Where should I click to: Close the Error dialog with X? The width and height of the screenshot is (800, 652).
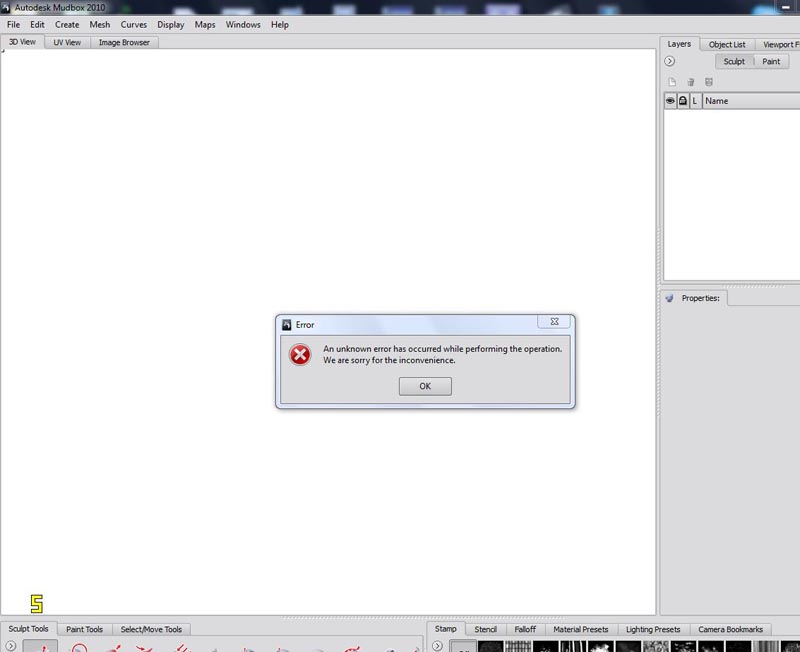[554, 321]
